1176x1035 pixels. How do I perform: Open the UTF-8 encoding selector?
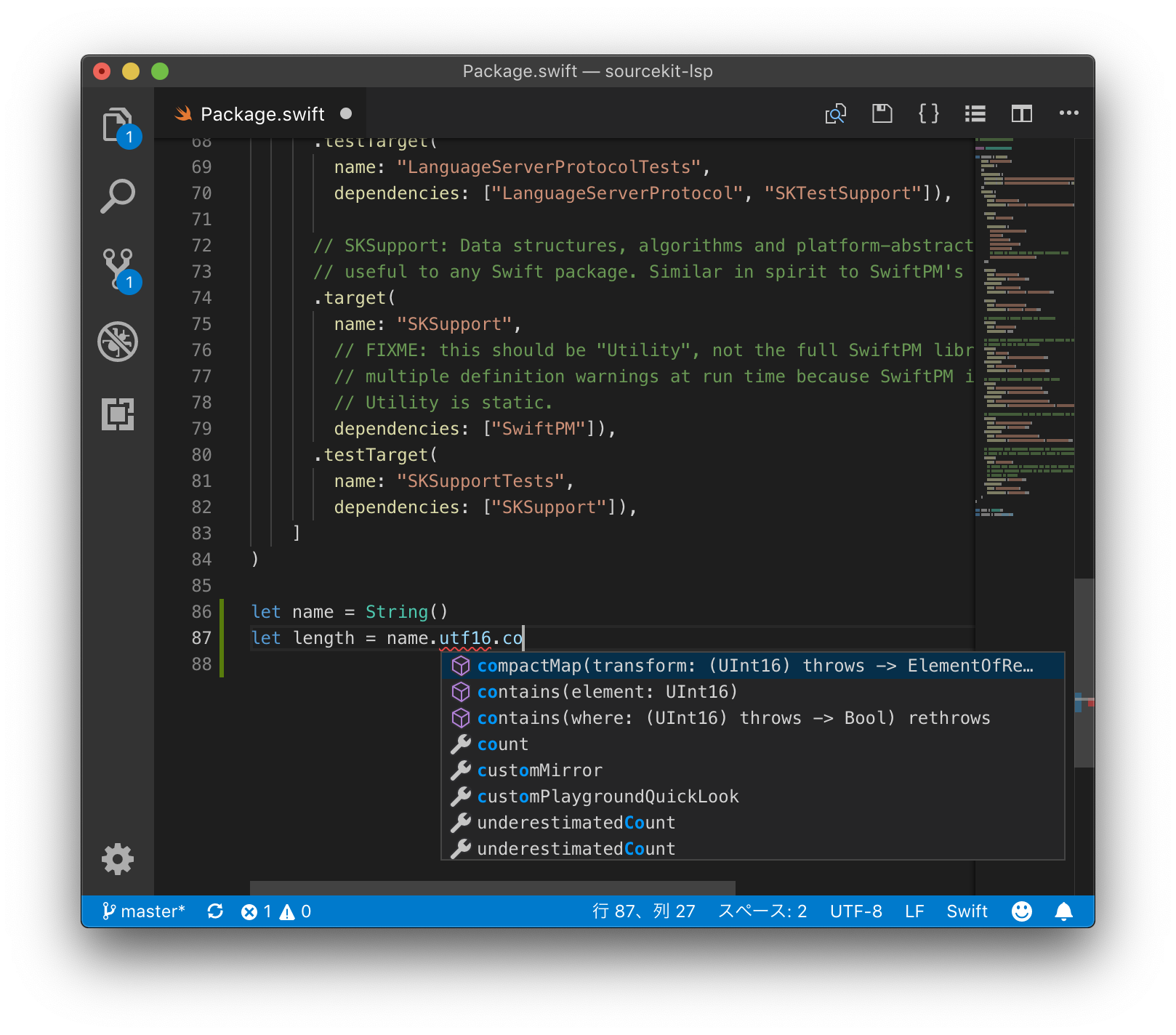click(856, 910)
